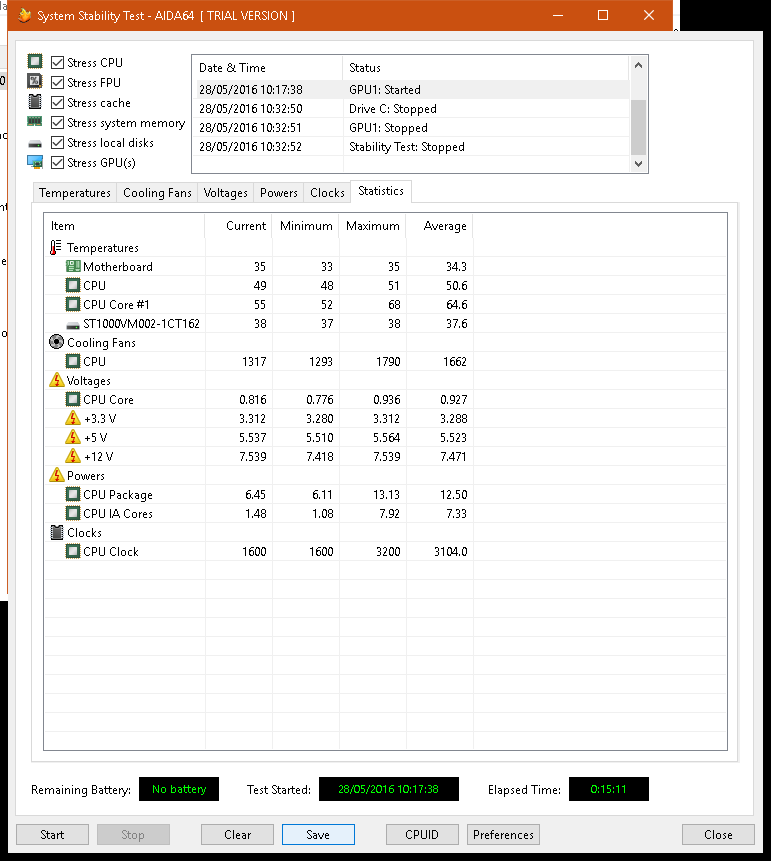Viewport: 771px width, 861px height.
Task: Click the memory chip icon of Clocks group
Action: [x=57, y=532]
